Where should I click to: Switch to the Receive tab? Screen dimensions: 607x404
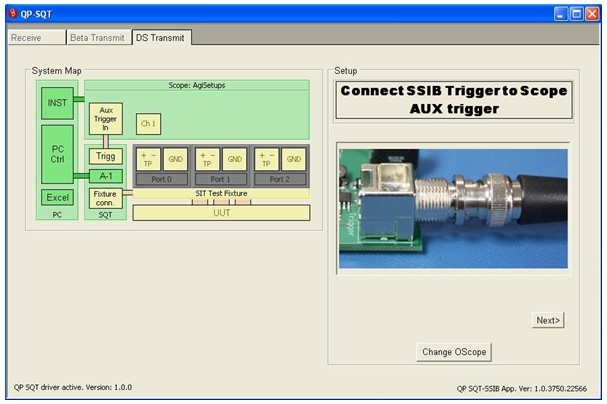point(36,38)
